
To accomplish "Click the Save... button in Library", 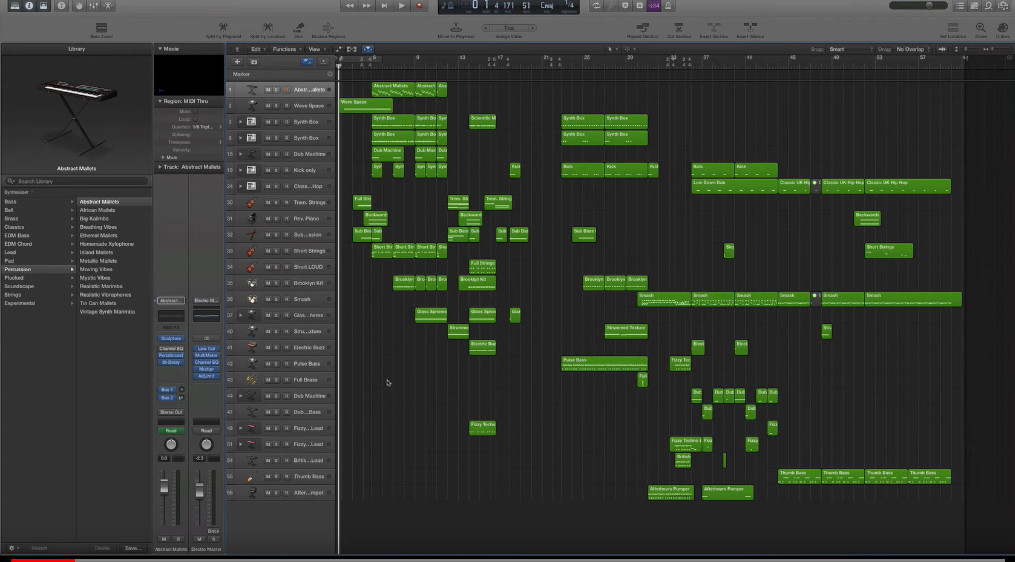I will pos(132,548).
